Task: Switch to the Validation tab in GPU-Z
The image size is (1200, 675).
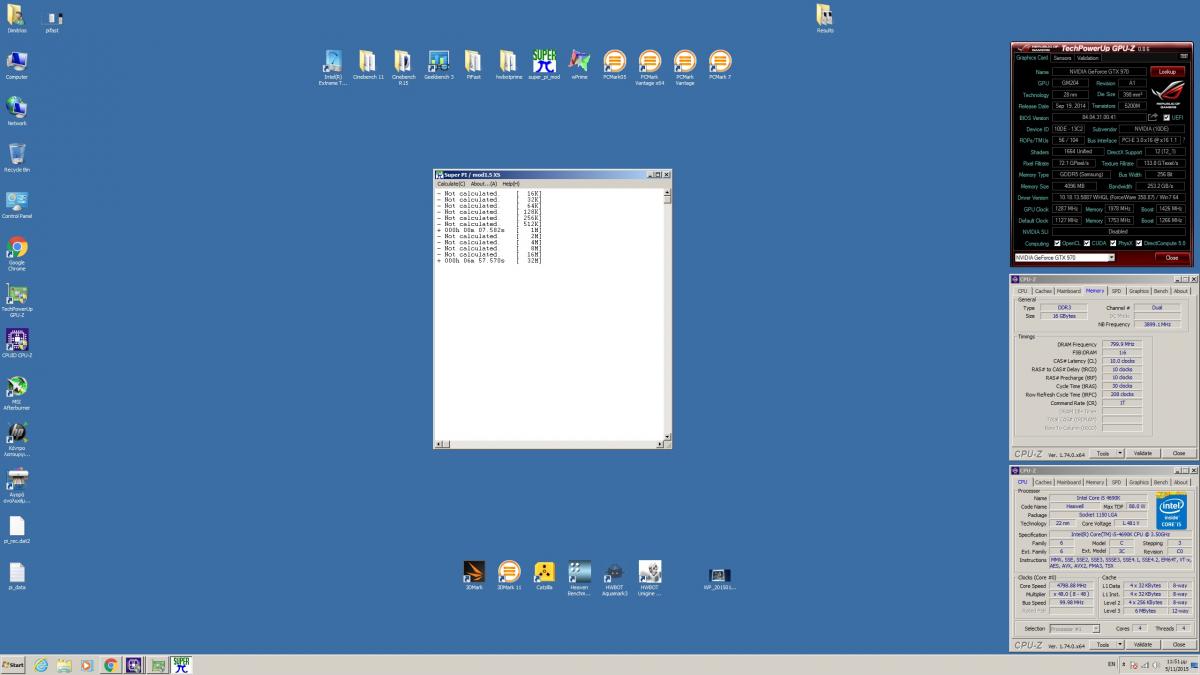Action: (x=1088, y=58)
